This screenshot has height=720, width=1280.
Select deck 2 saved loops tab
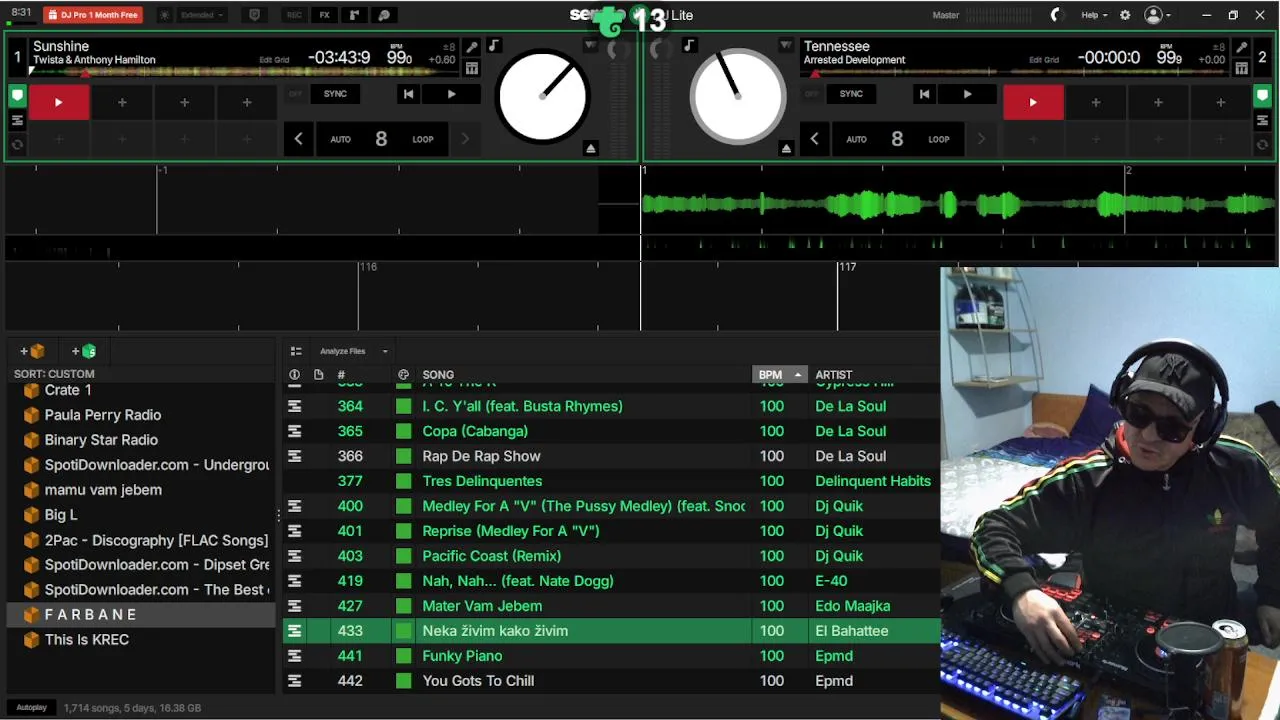tap(1263, 145)
